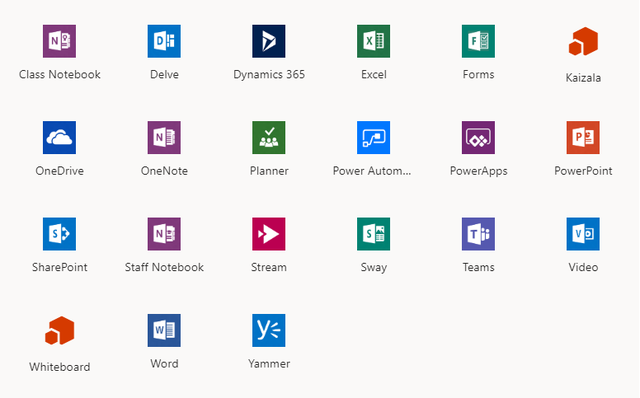
Task: Select the "Yammer" label text
Action: (x=269, y=363)
